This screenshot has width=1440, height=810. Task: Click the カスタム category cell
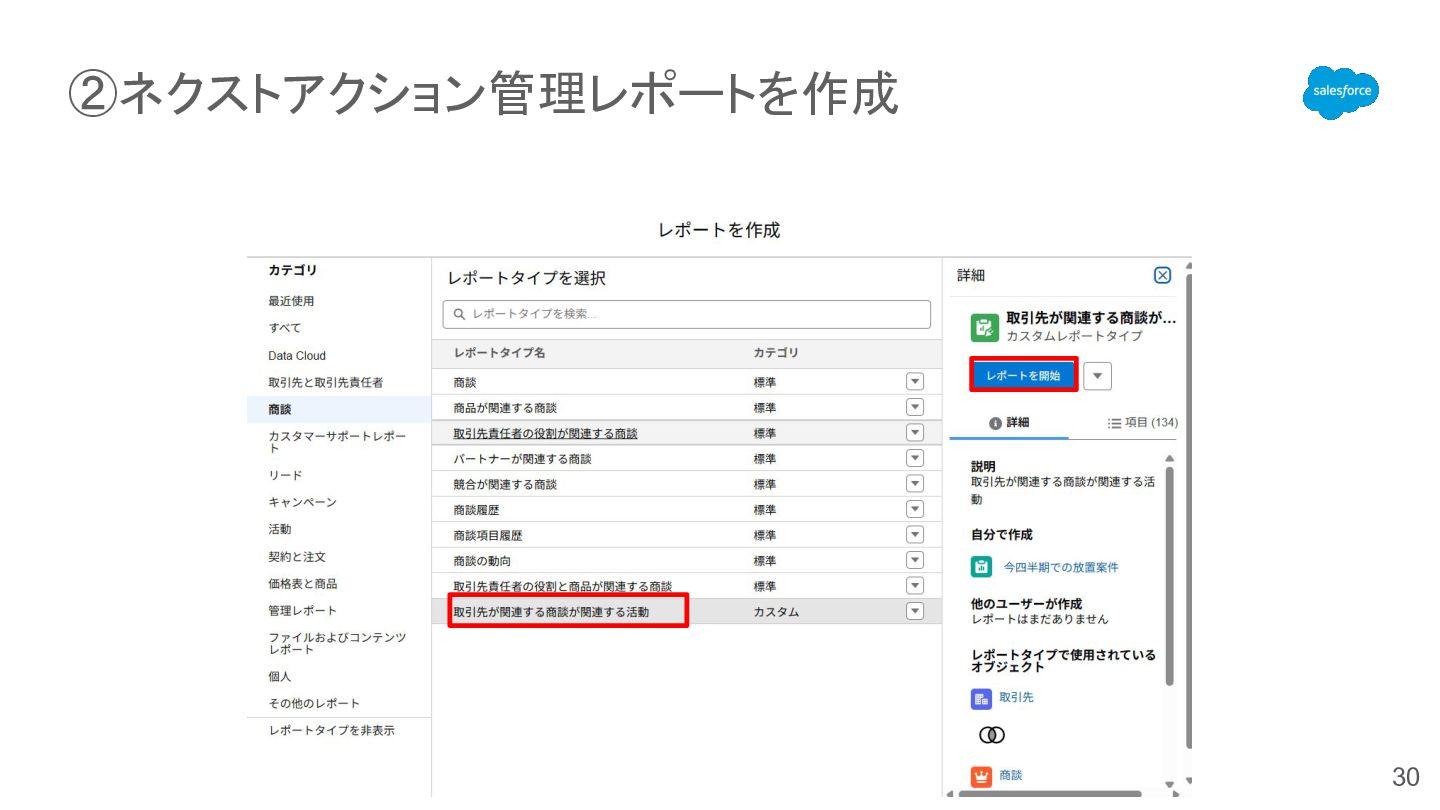click(x=776, y=612)
